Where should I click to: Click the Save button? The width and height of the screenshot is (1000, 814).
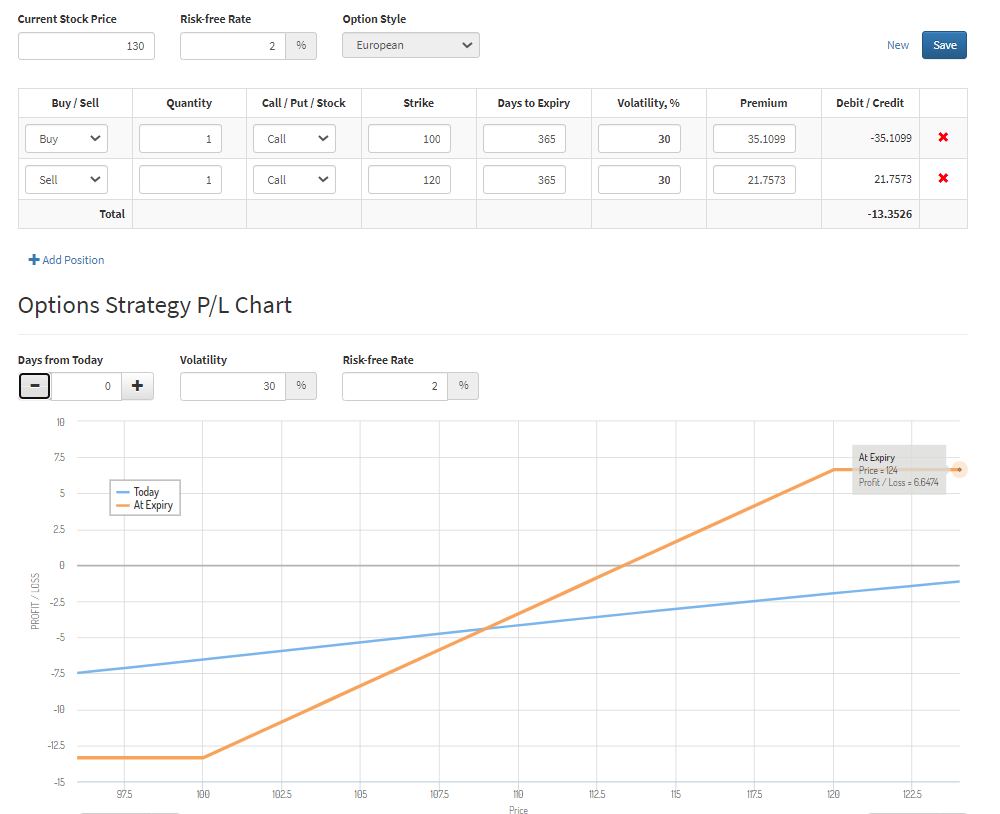tap(944, 45)
